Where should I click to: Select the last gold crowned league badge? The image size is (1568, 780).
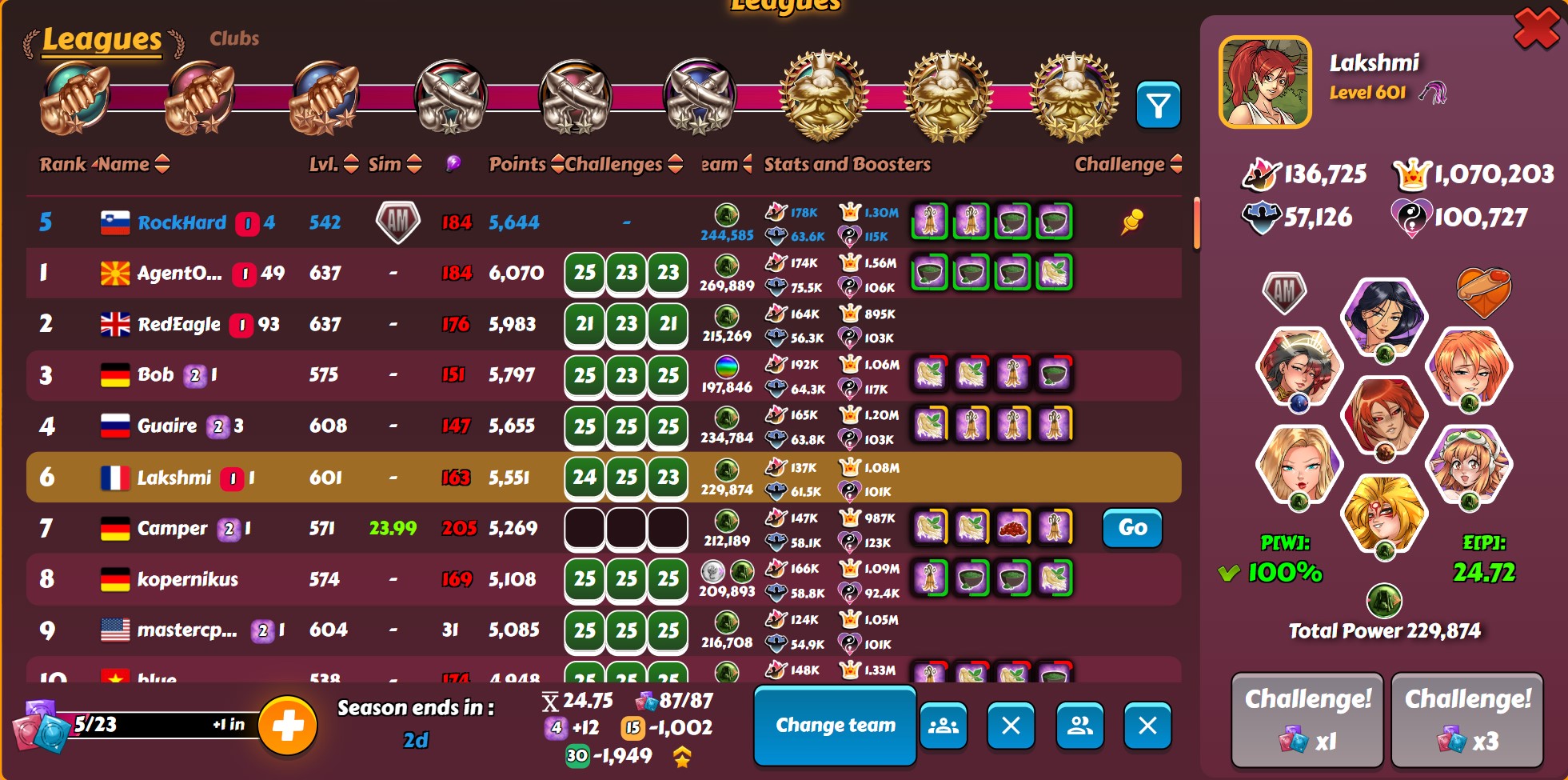pos(1073,97)
